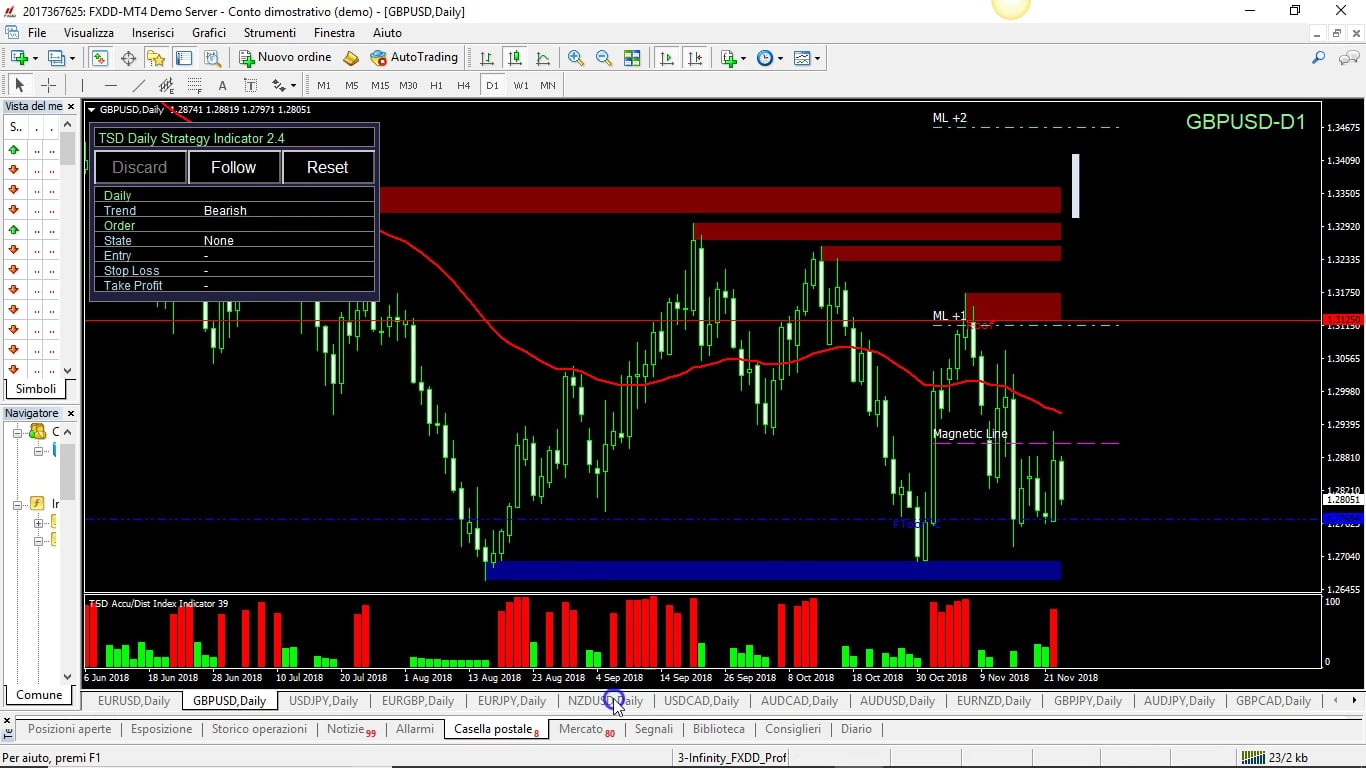The width and height of the screenshot is (1366, 768).
Task: Switch timeframe to H1
Action: coord(436,86)
